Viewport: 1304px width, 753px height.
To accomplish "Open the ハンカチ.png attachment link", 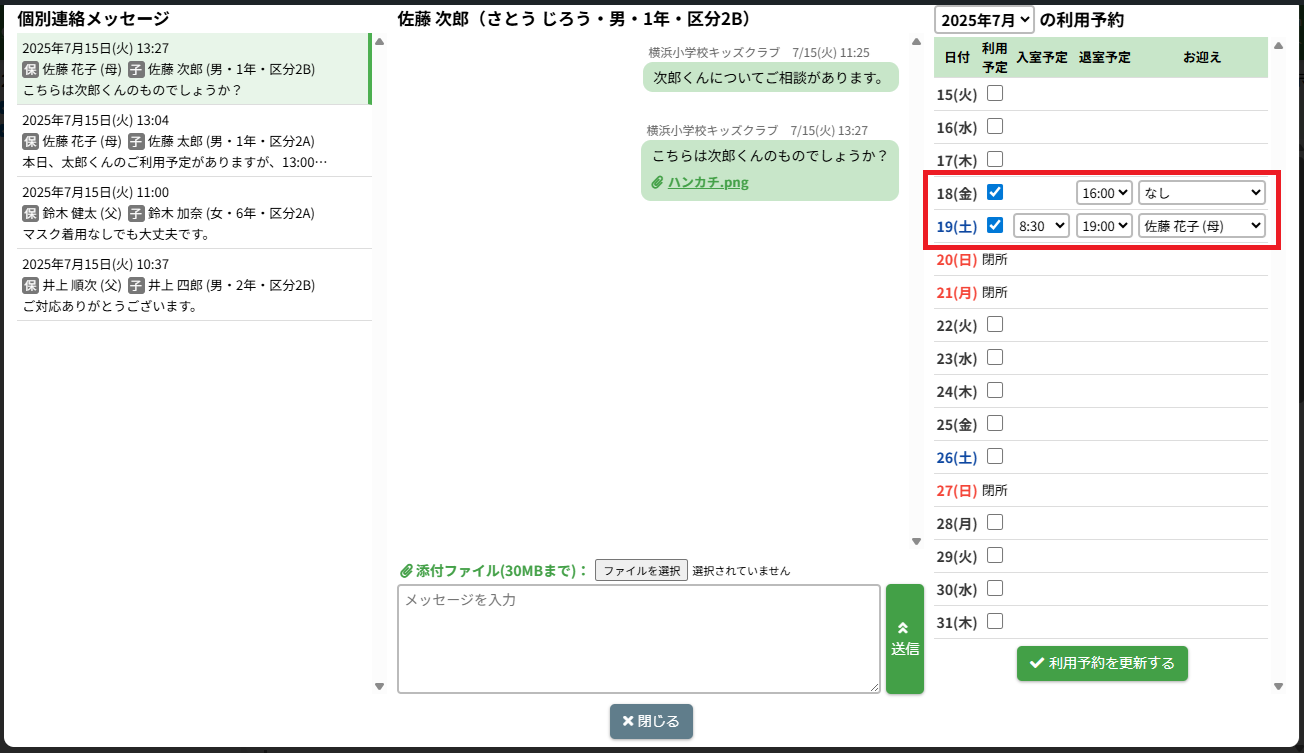I will pyautogui.click(x=708, y=183).
